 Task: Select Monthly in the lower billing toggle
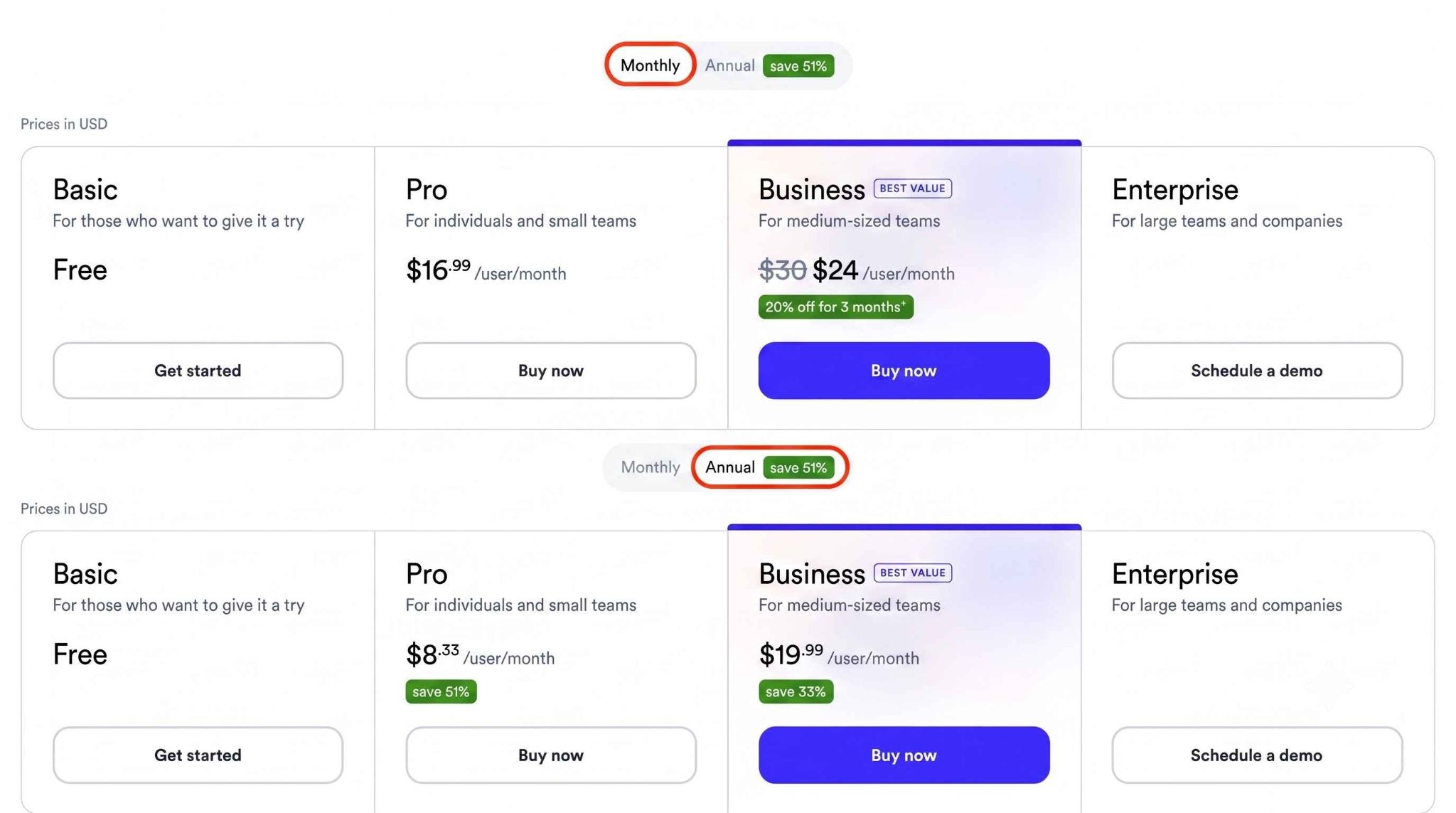click(650, 467)
